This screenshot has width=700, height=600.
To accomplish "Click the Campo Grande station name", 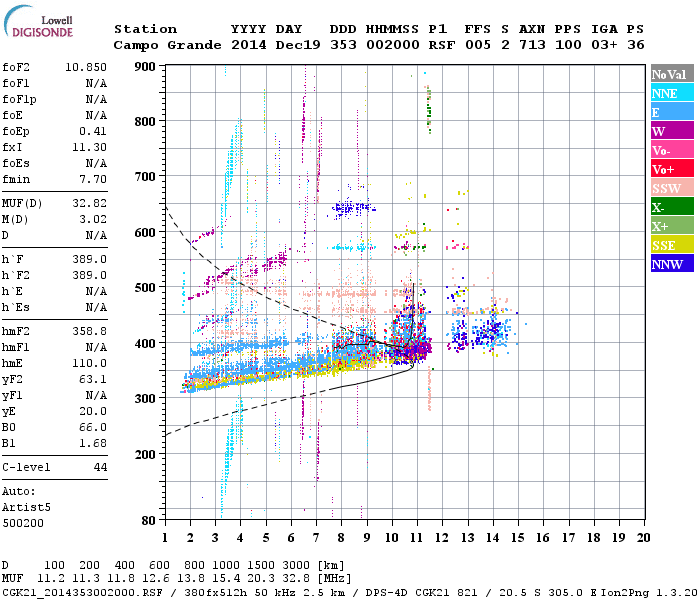I will 167,45.
